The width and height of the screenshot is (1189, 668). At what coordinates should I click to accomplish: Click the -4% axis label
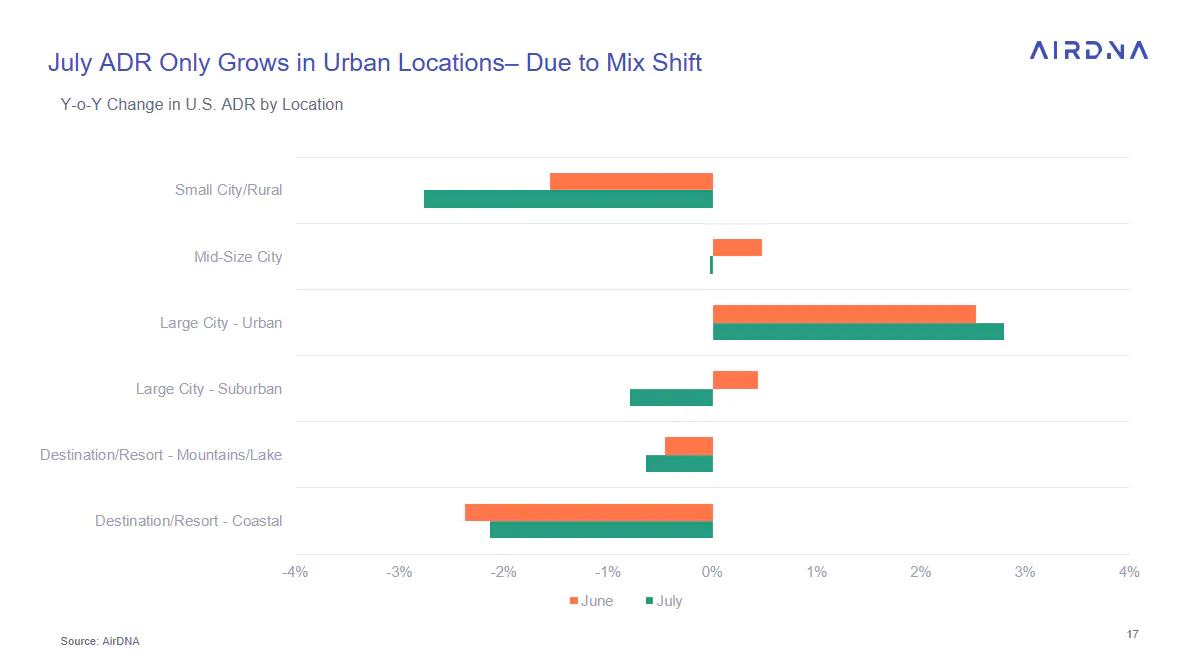pos(295,572)
